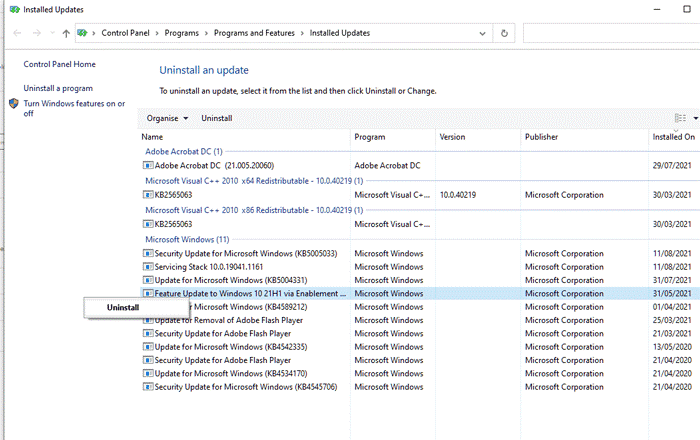Open the Uninstall a program link
The height and width of the screenshot is (440, 700).
coord(58,88)
